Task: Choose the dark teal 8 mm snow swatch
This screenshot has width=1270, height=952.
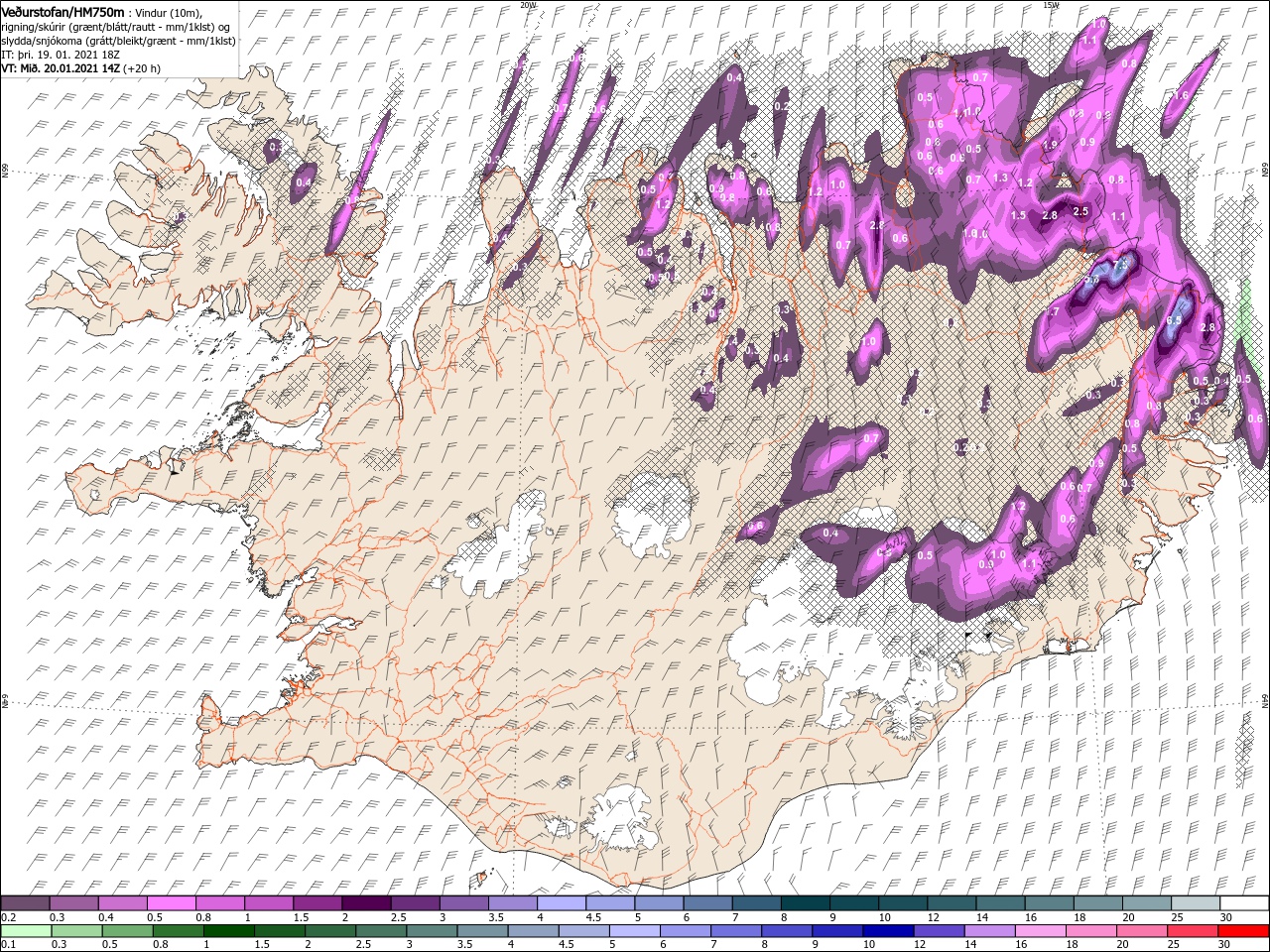Action: (806, 903)
